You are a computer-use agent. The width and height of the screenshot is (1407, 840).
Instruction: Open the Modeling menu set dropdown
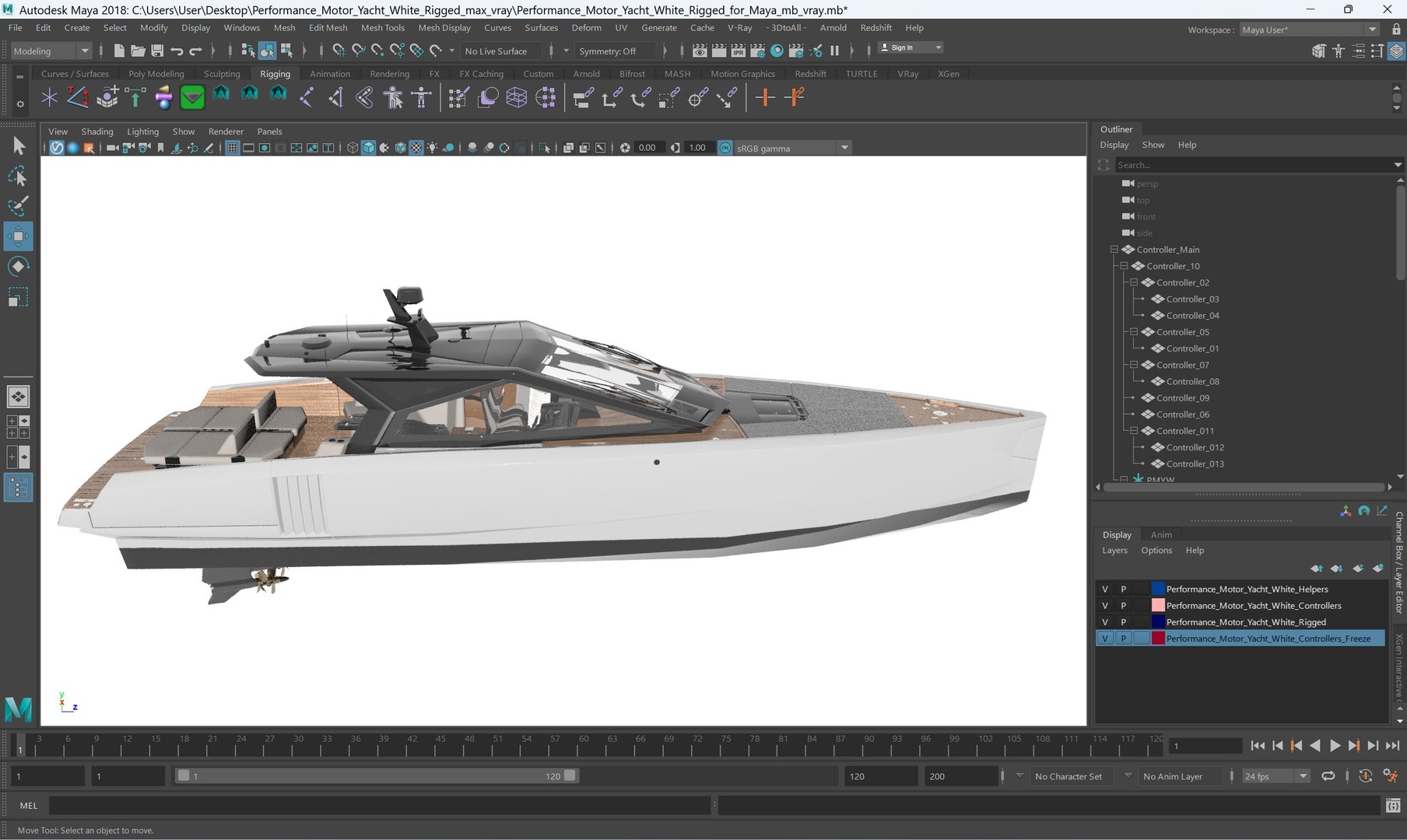(51, 51)
